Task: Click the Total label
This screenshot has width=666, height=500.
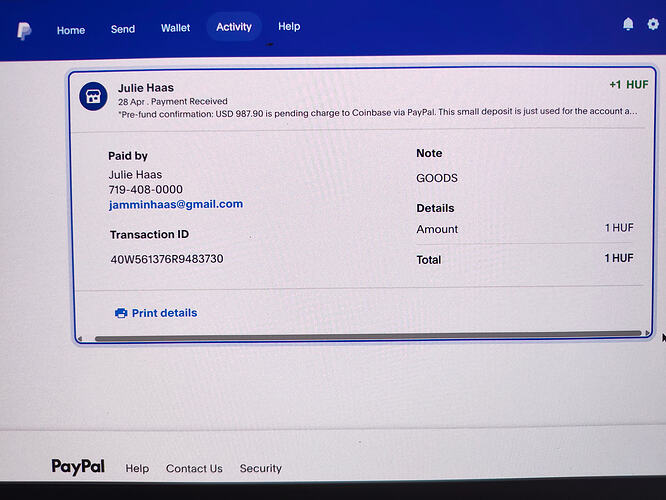Action: (429, 260)
